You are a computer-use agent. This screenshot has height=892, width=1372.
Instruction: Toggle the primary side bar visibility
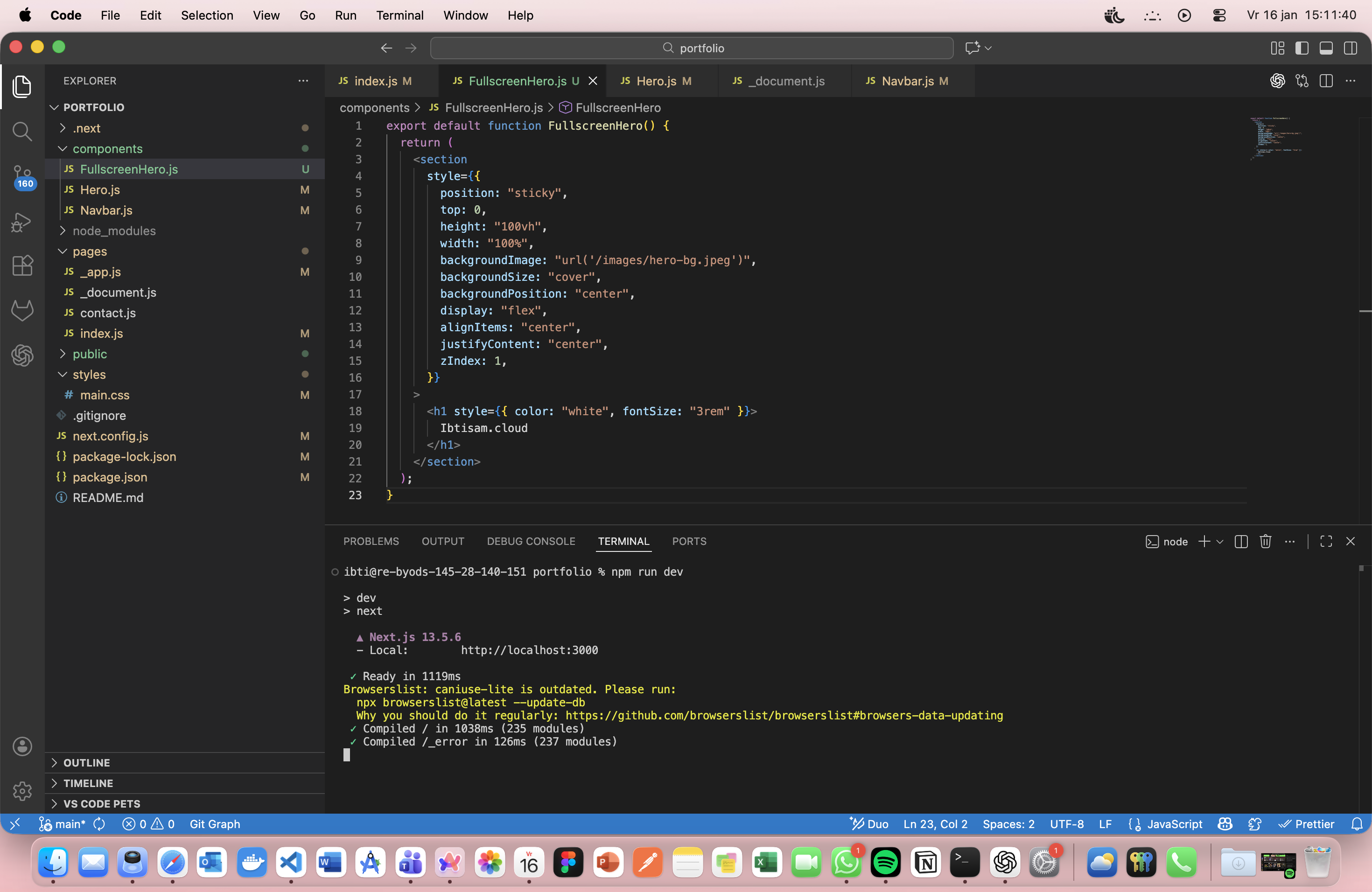pyautogui.click(x=1302, y=48)
